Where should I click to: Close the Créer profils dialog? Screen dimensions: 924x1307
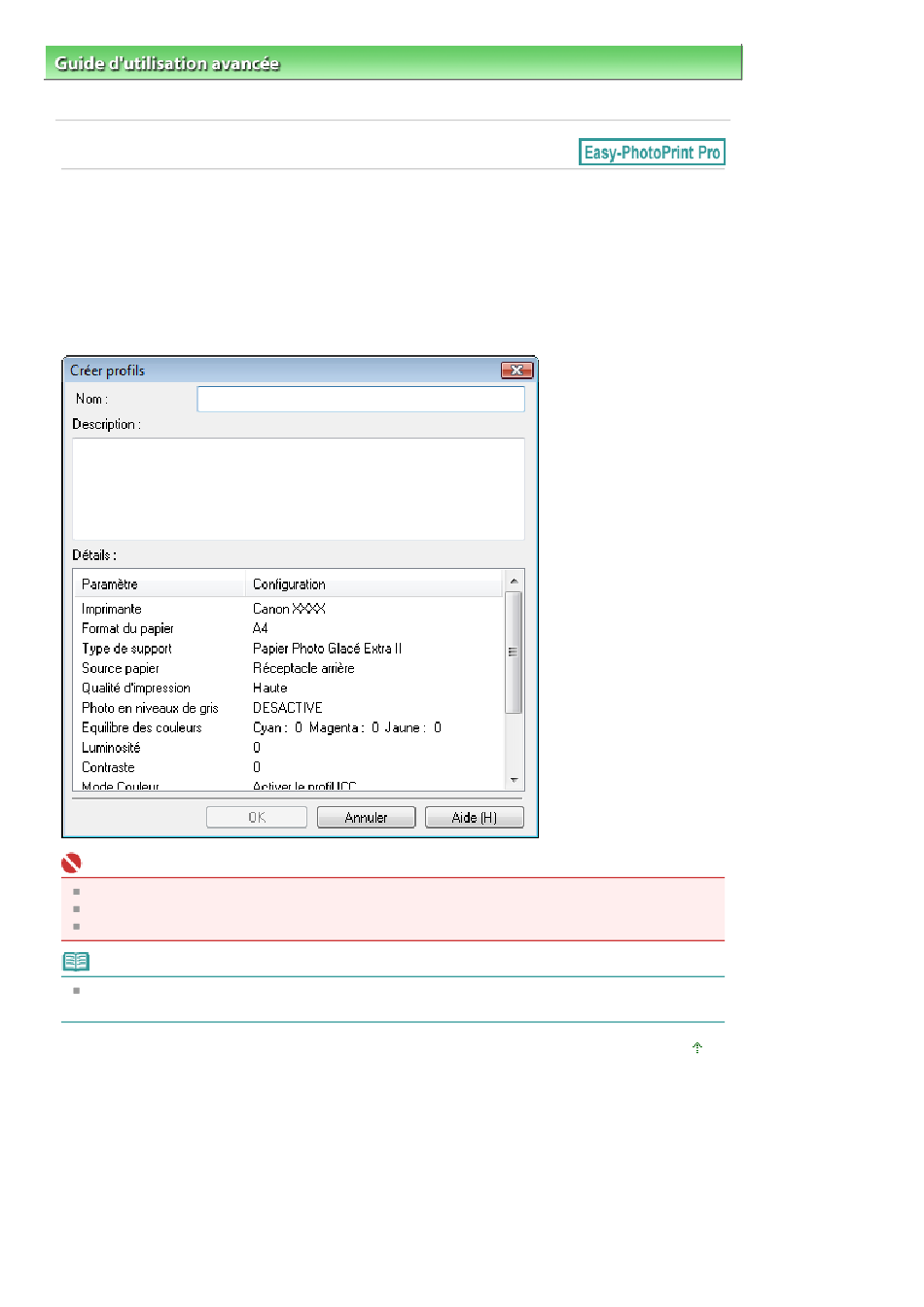(x=516, y=371)
